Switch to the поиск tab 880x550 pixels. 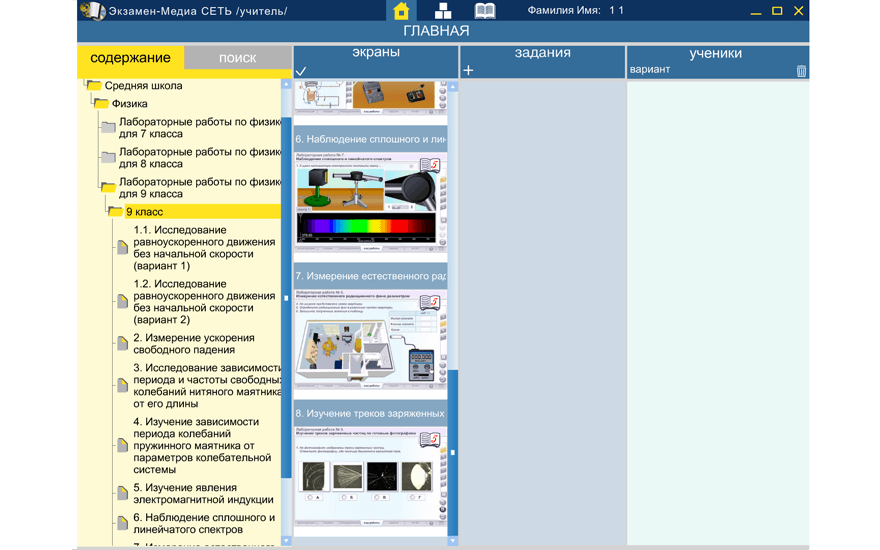click(x=237, y=58)
